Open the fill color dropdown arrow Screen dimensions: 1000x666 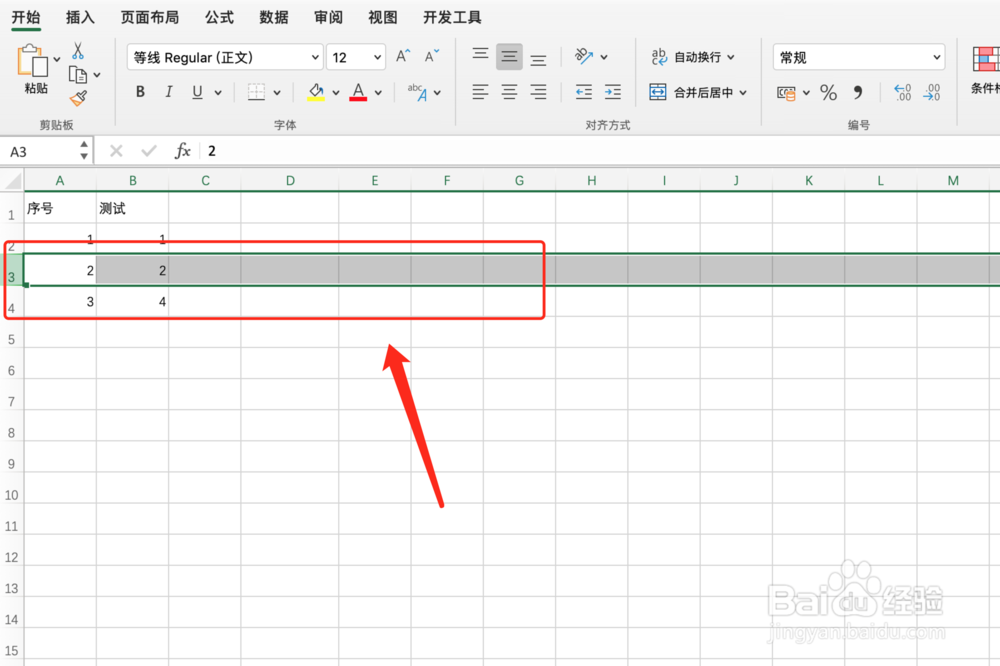(x=335, y=92)
